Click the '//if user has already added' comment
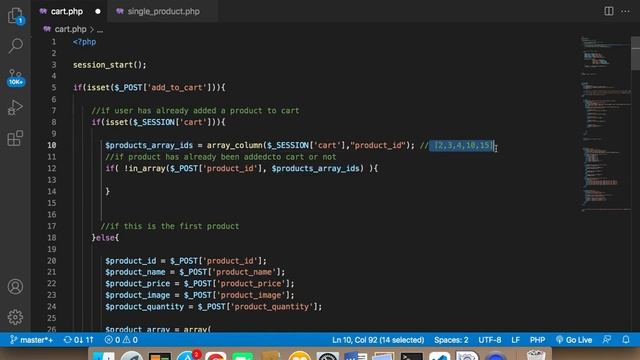This screenshot has height=360, width=640. coord(195,111)
